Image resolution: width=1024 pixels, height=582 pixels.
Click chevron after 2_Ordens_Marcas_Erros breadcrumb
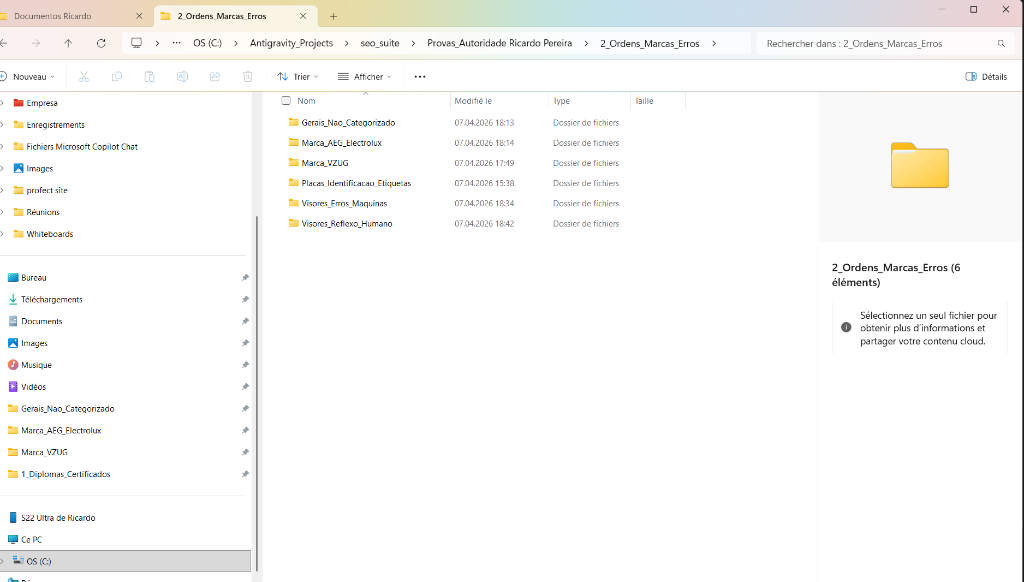[x=714, y=44]
